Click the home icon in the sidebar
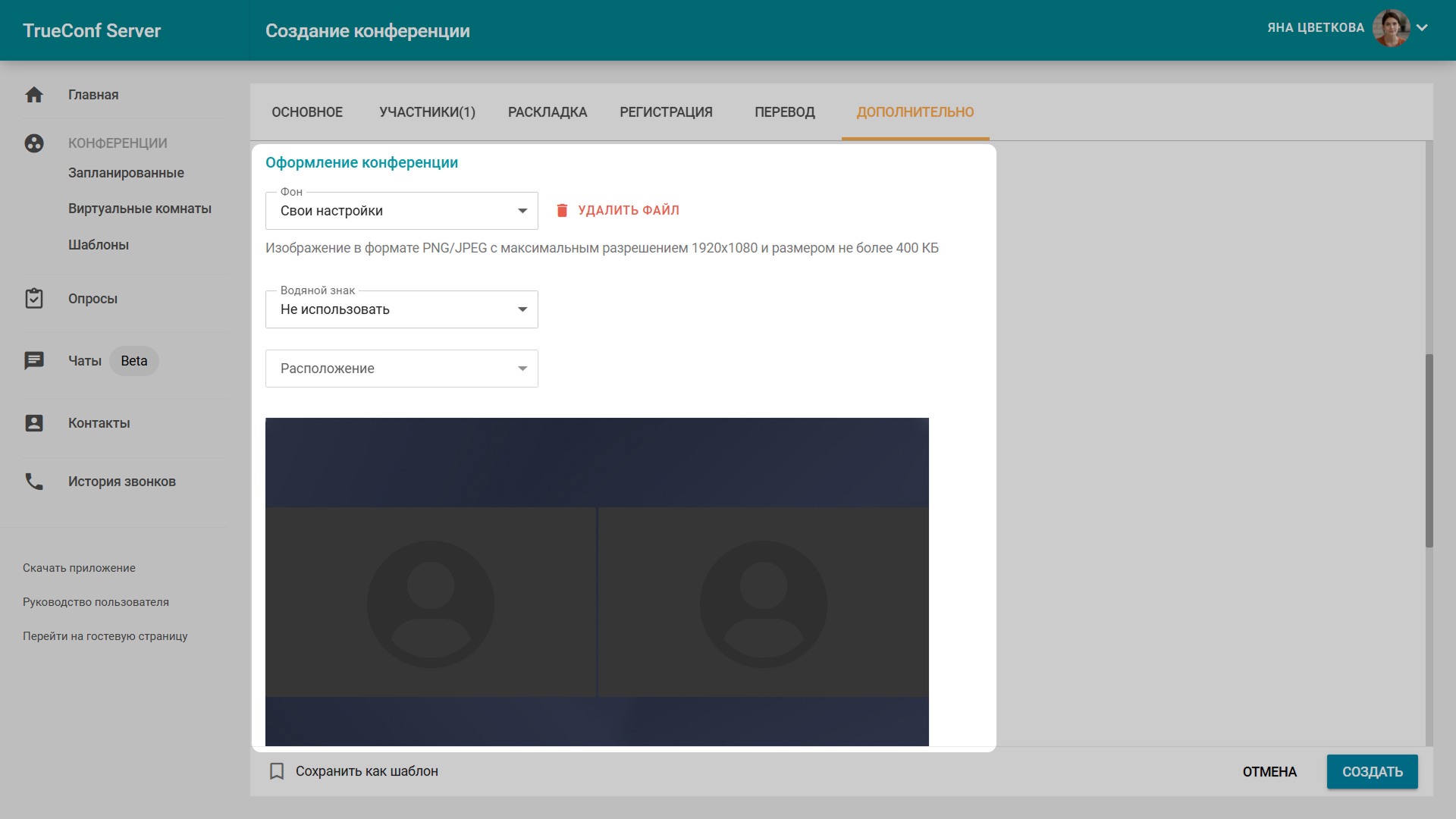The width and height of the screenshot is (1456, 819). click(x=34, y=95)
